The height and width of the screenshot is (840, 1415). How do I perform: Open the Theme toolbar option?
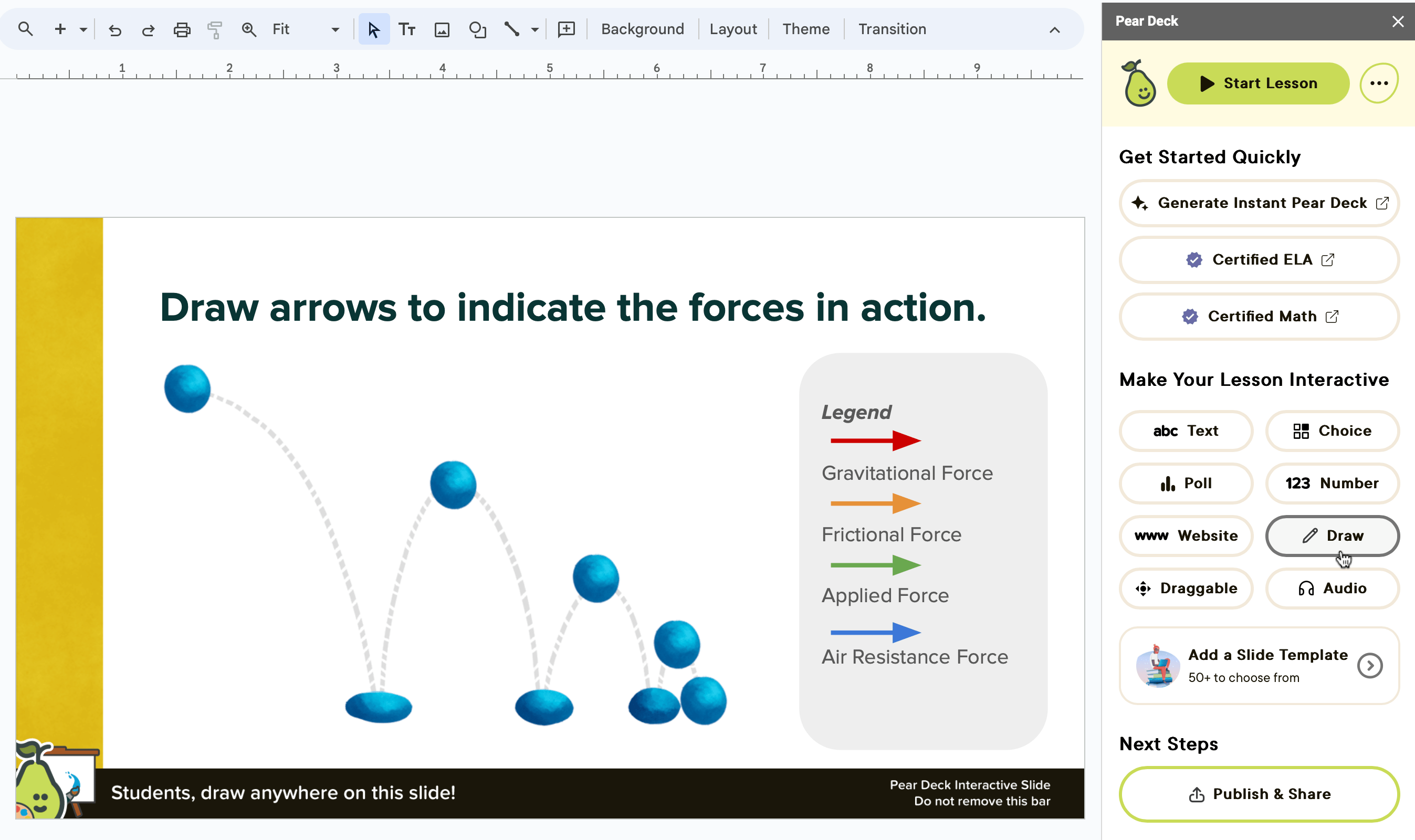point(806,29)
